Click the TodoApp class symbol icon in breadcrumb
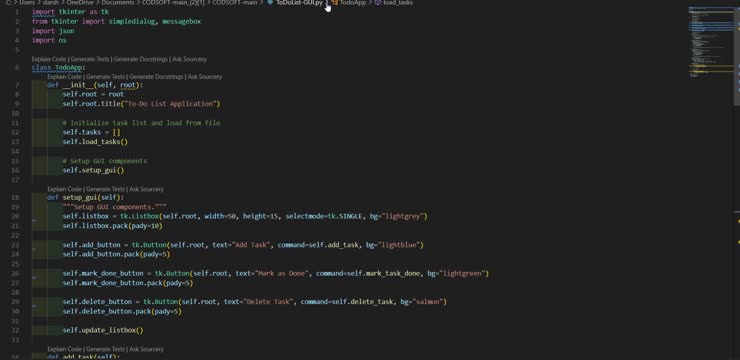 pos(334,3)
